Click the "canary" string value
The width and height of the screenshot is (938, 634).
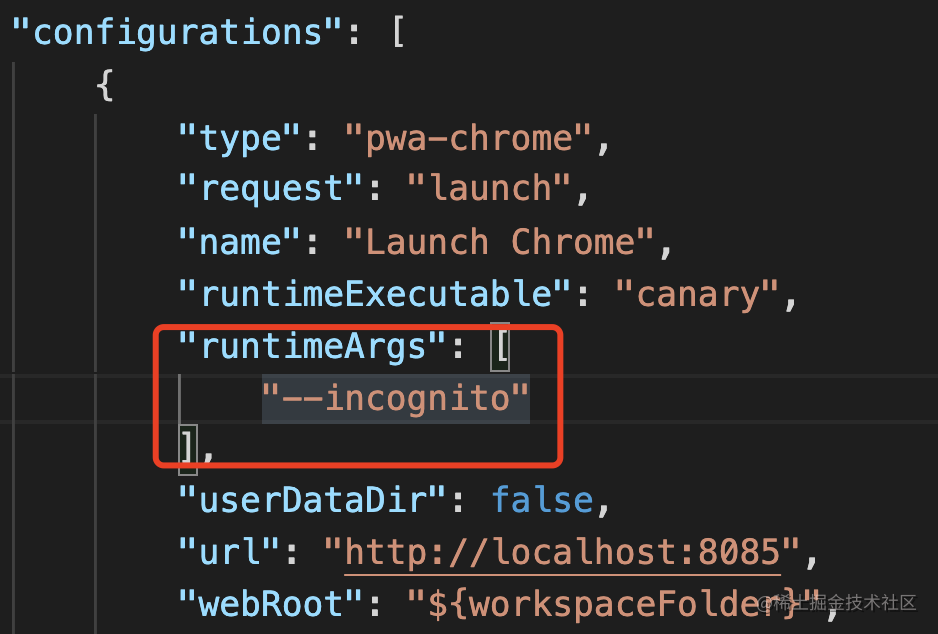696,294
